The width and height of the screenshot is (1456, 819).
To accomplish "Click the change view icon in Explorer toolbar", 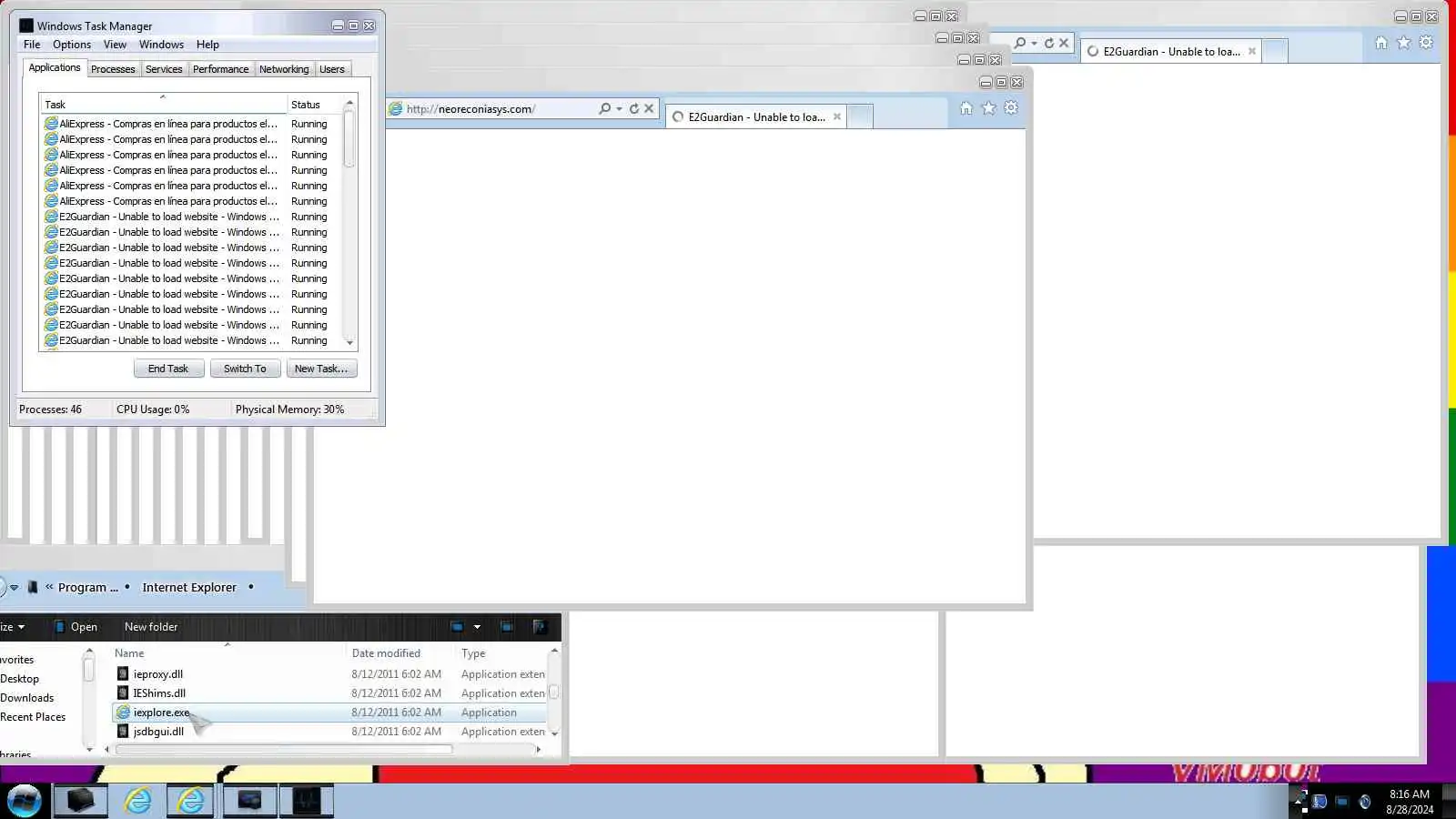I will 457,627.
